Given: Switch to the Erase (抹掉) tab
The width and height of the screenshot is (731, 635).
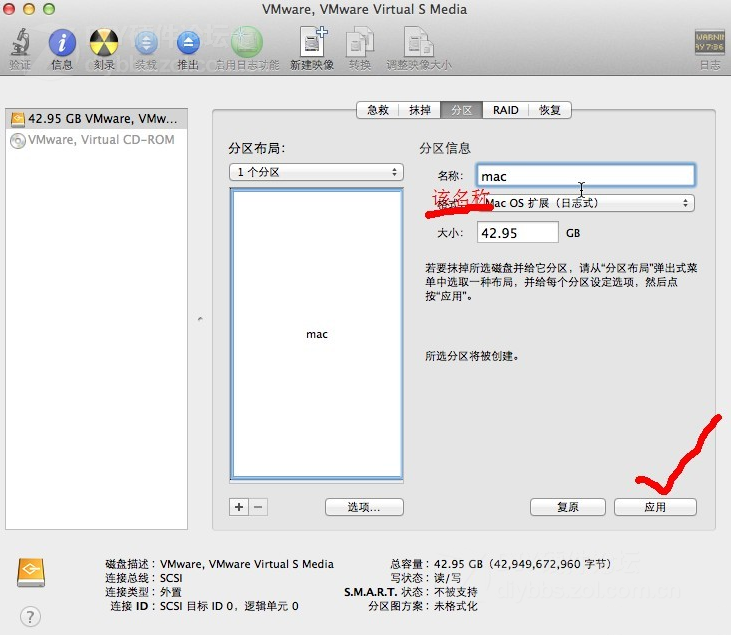Looking at the screenshot, I should point(420,110).
